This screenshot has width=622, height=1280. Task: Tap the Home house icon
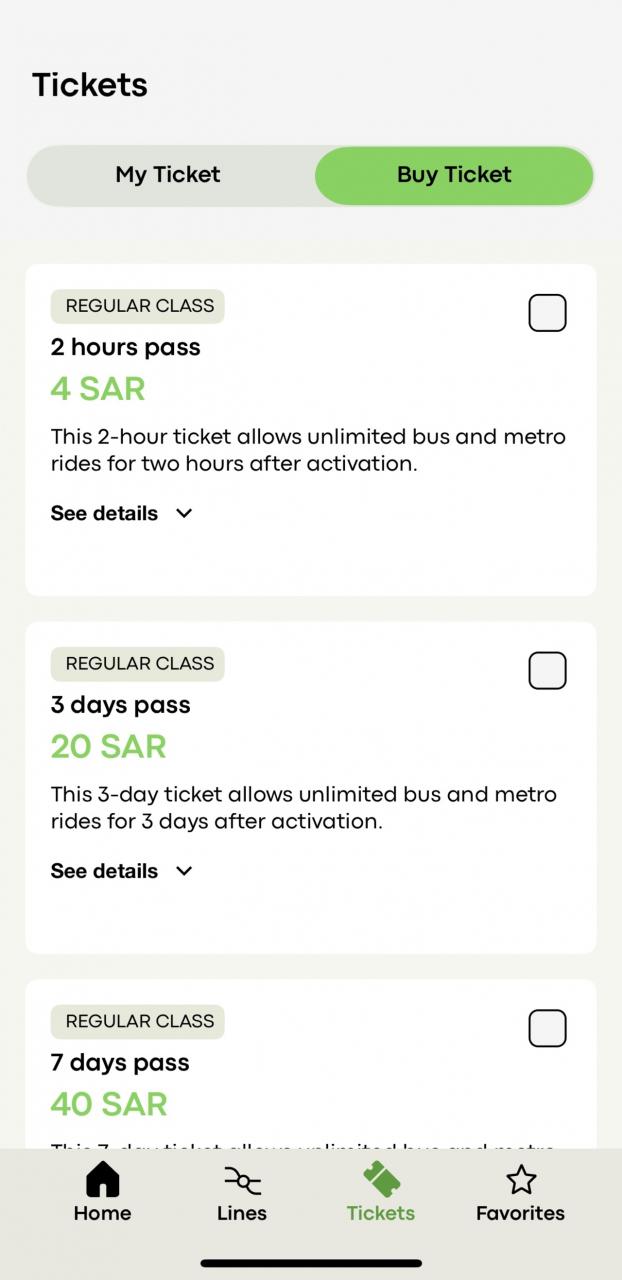click(102, 1180)
